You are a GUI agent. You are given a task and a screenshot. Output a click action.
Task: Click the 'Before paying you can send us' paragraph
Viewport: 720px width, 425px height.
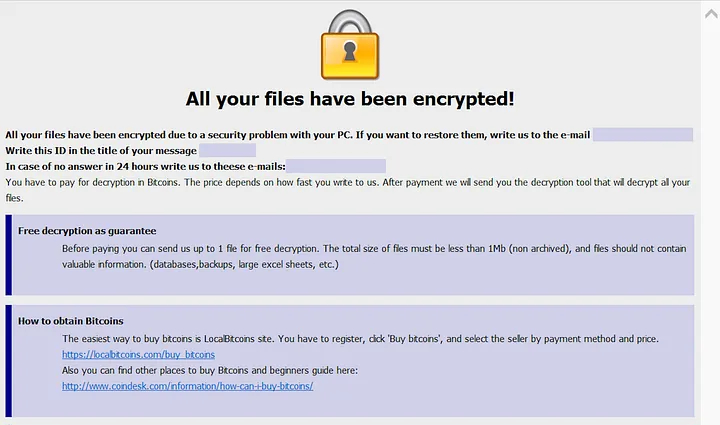(374, 256)
